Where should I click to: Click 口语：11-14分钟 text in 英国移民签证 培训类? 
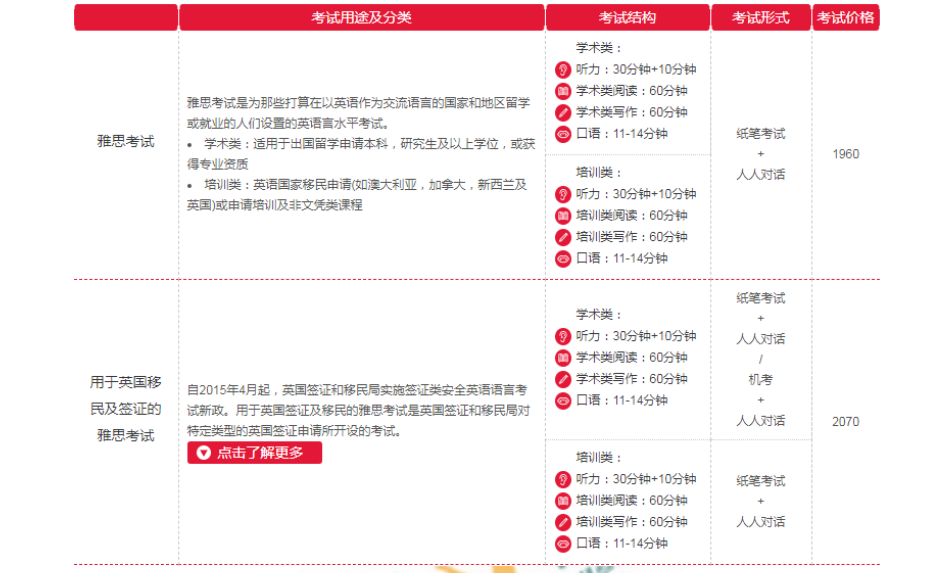click(x=622, y=544)
